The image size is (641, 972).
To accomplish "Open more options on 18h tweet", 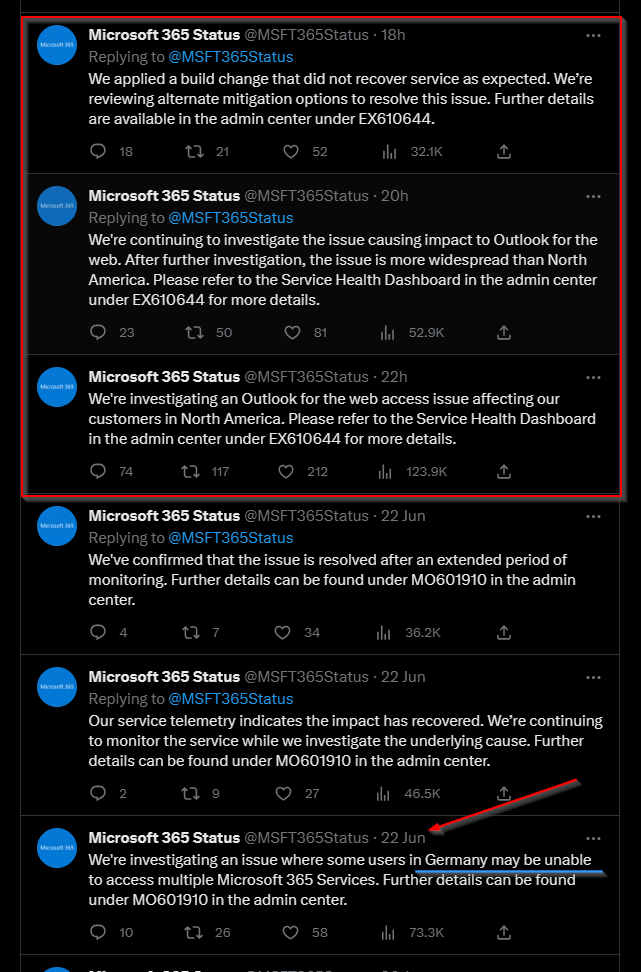I will click(593, 35).
